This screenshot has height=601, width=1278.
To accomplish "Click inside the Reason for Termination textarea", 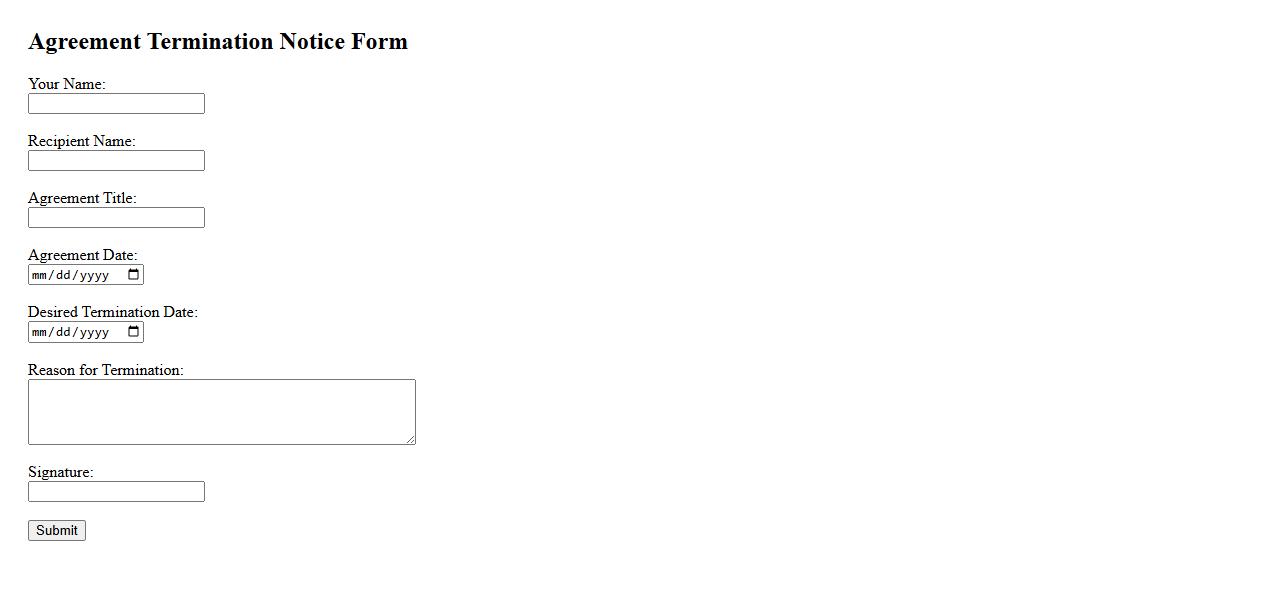I will tap(221, 411).
